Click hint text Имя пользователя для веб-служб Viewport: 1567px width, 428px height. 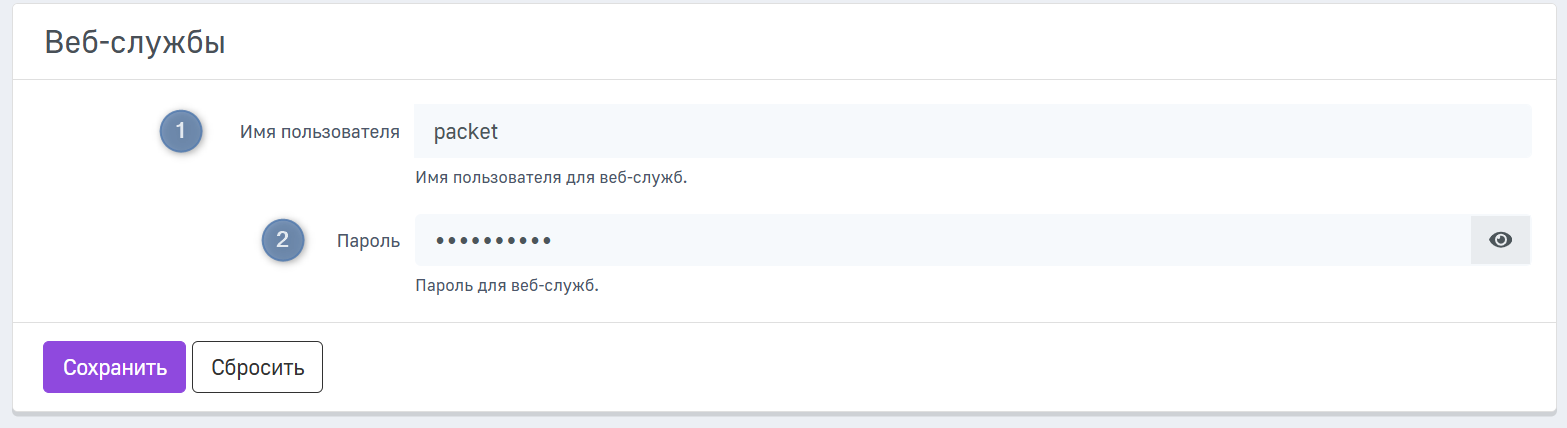click(x=551, y=178)
